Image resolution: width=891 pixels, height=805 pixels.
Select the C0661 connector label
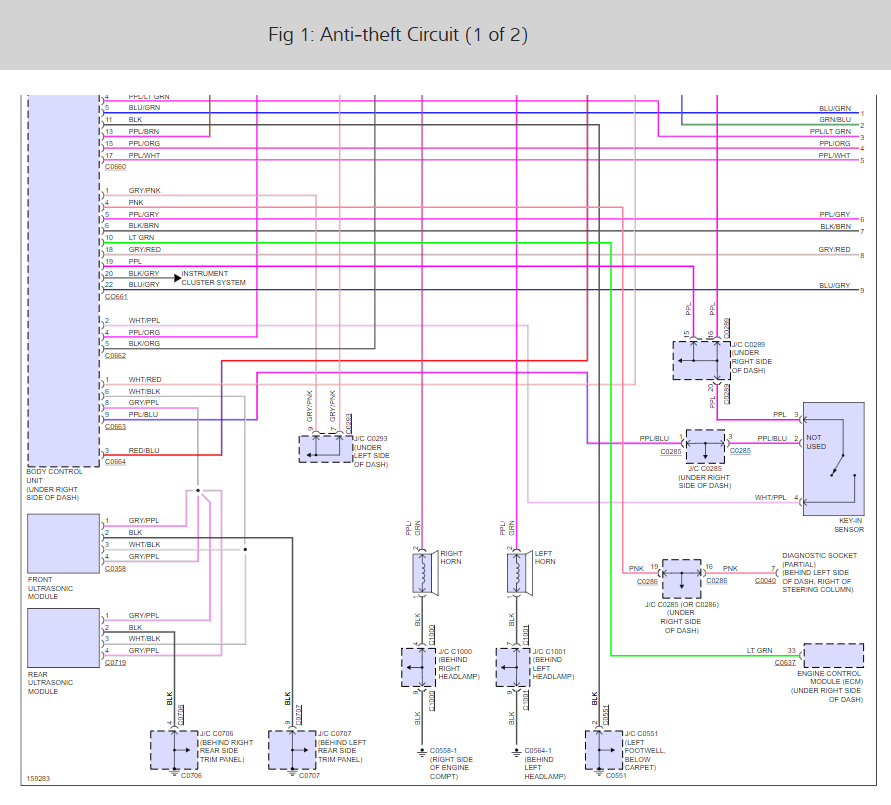point(116,297)
